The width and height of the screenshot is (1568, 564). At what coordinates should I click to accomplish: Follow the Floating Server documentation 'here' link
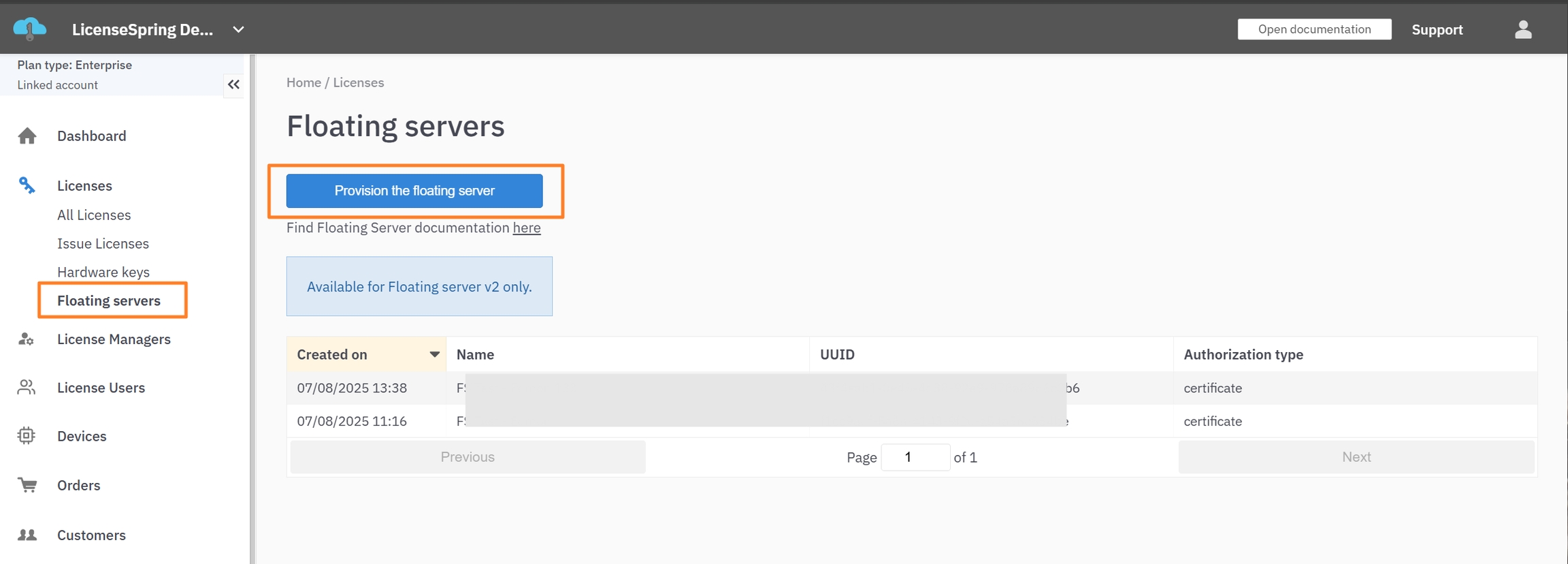tap(526, 228)
